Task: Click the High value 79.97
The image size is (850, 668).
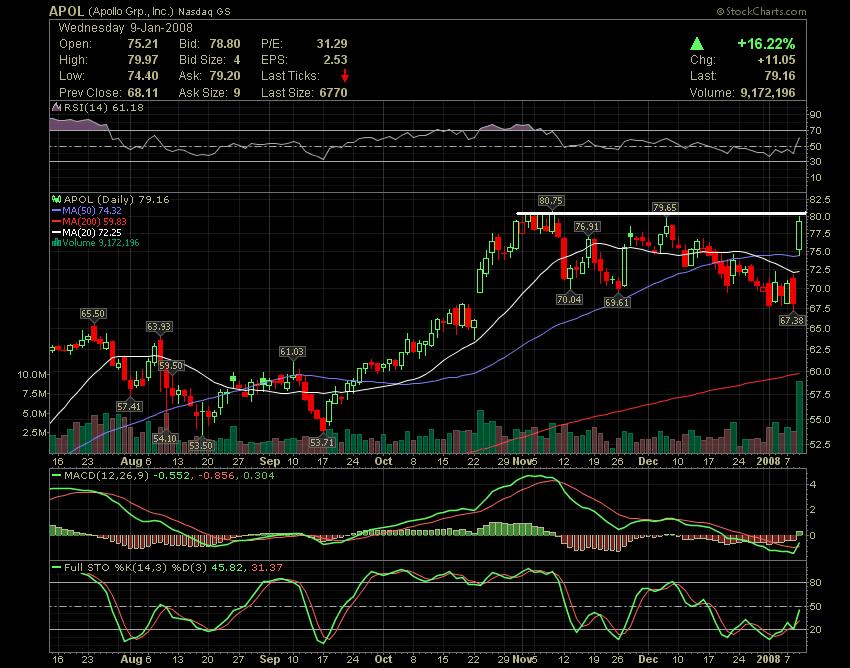Action: click(143, 60)
